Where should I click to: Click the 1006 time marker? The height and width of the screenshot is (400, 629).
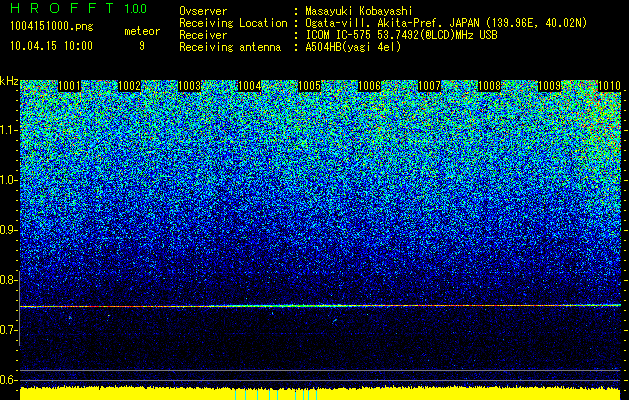(x=369, y=86)
